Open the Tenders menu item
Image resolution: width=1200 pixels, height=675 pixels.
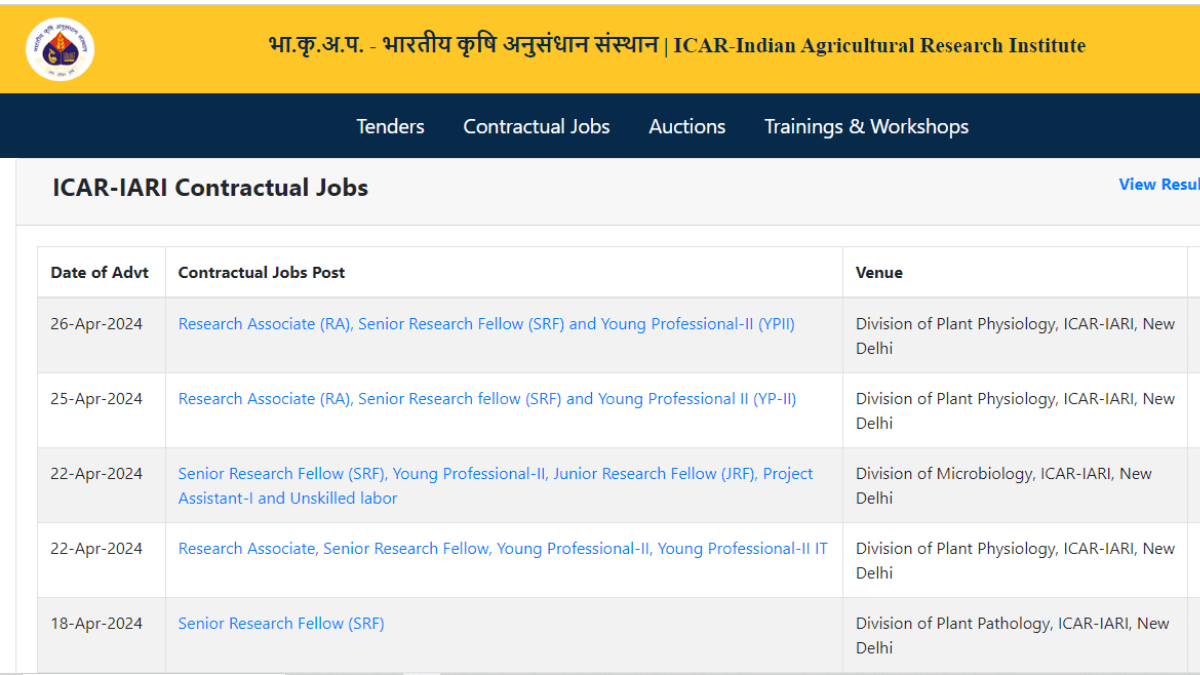coord(390,127)
